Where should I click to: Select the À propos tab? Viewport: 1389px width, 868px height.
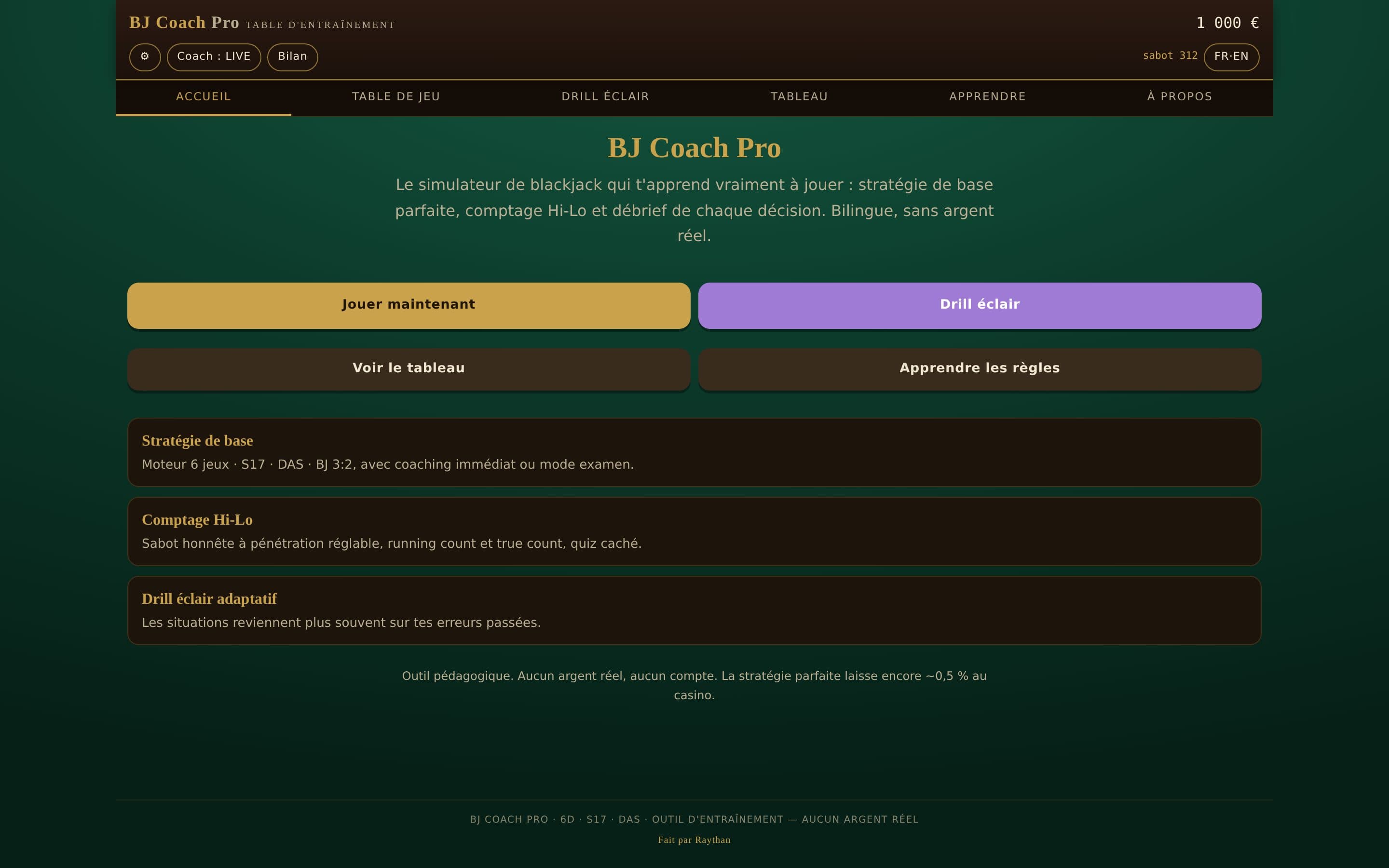[x=1180, y=97]
